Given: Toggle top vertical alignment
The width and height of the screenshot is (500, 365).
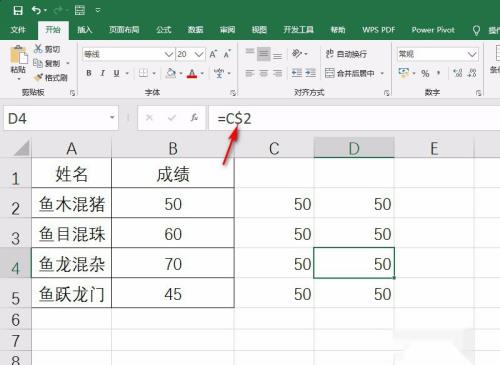Looking at the screenshot, I should coord(250,53).
